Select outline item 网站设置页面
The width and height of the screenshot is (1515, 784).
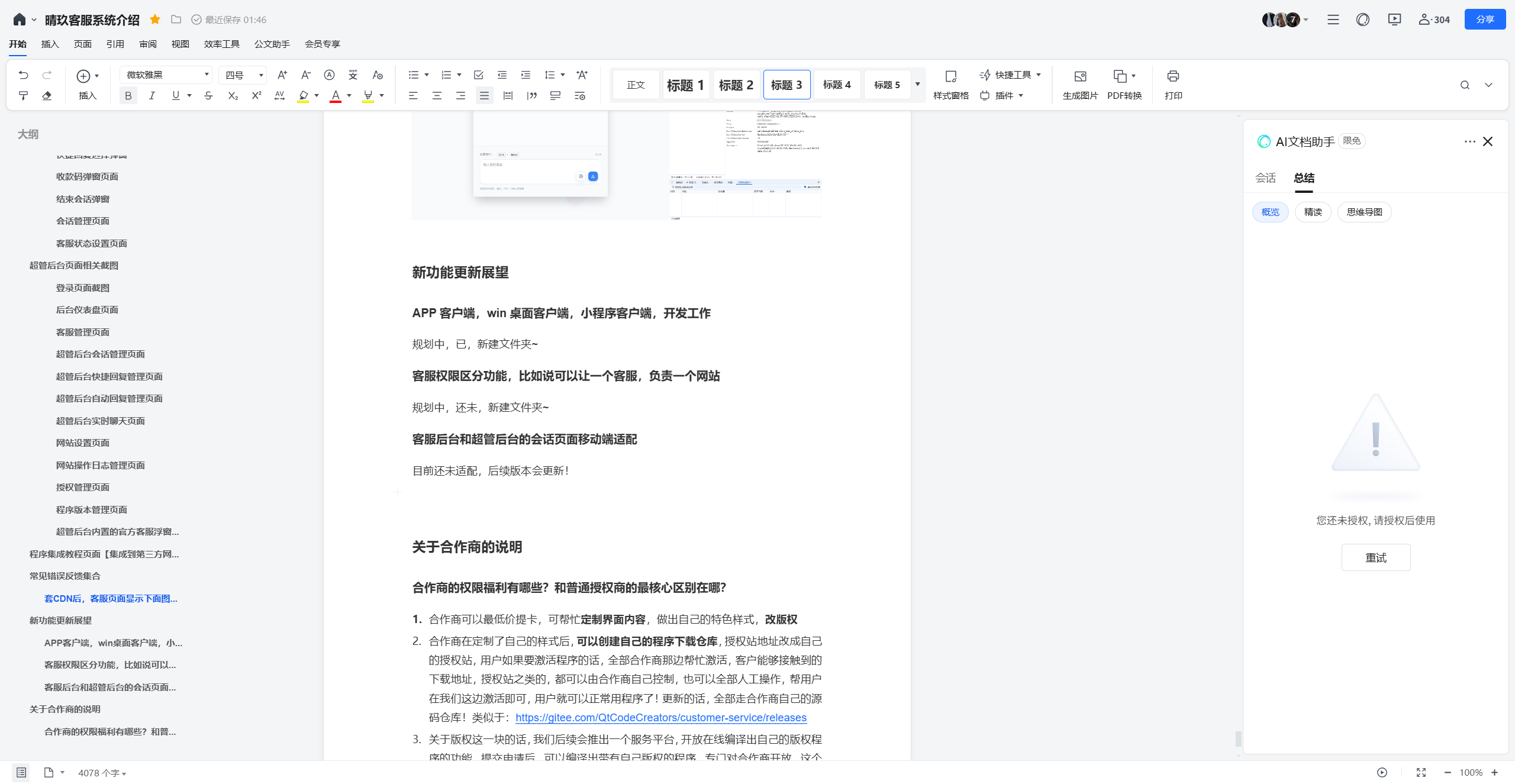tap(83, 443)
